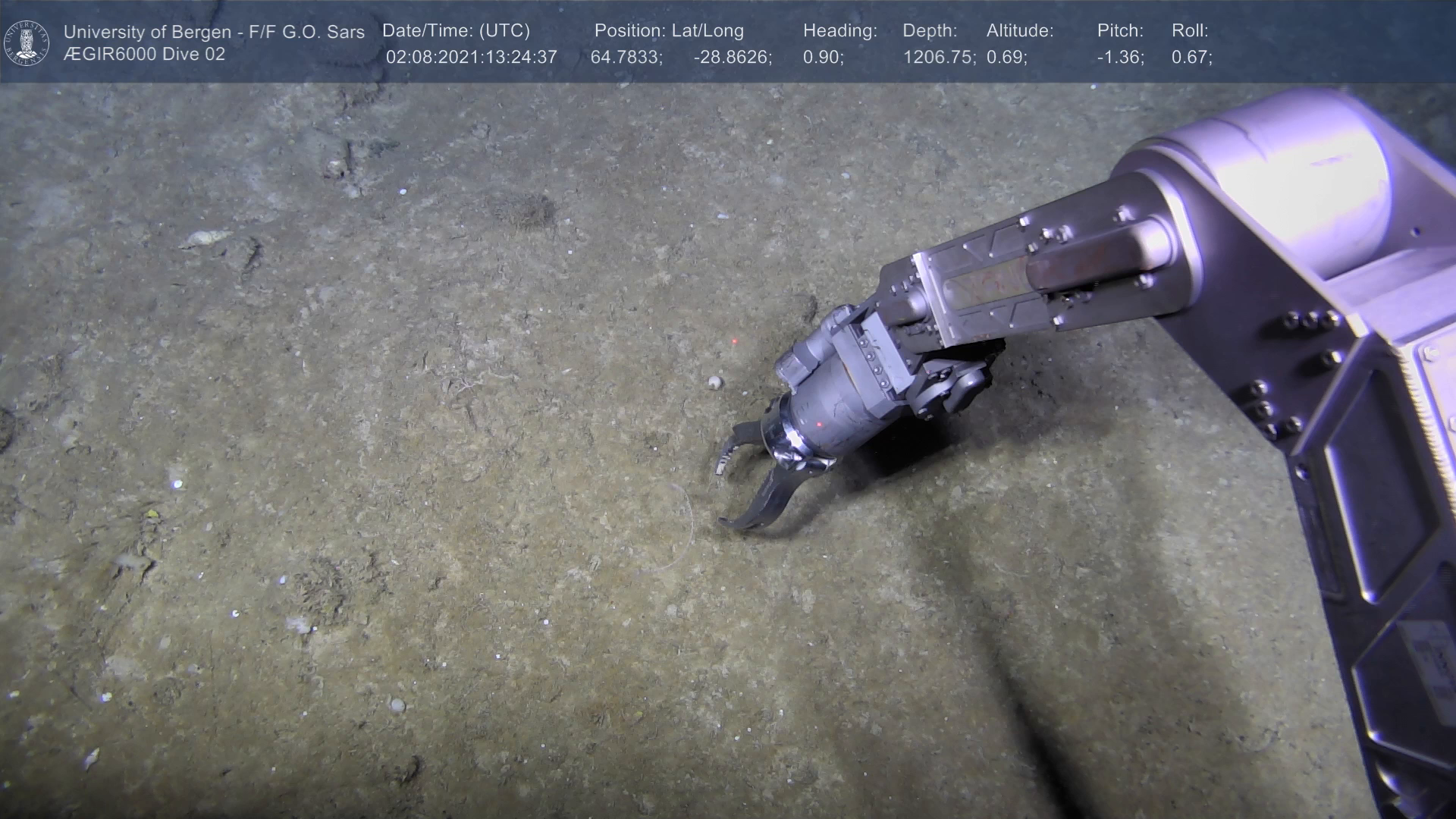Click altitude value 0.69
1456x819 pixels.
click(1006, 58)
